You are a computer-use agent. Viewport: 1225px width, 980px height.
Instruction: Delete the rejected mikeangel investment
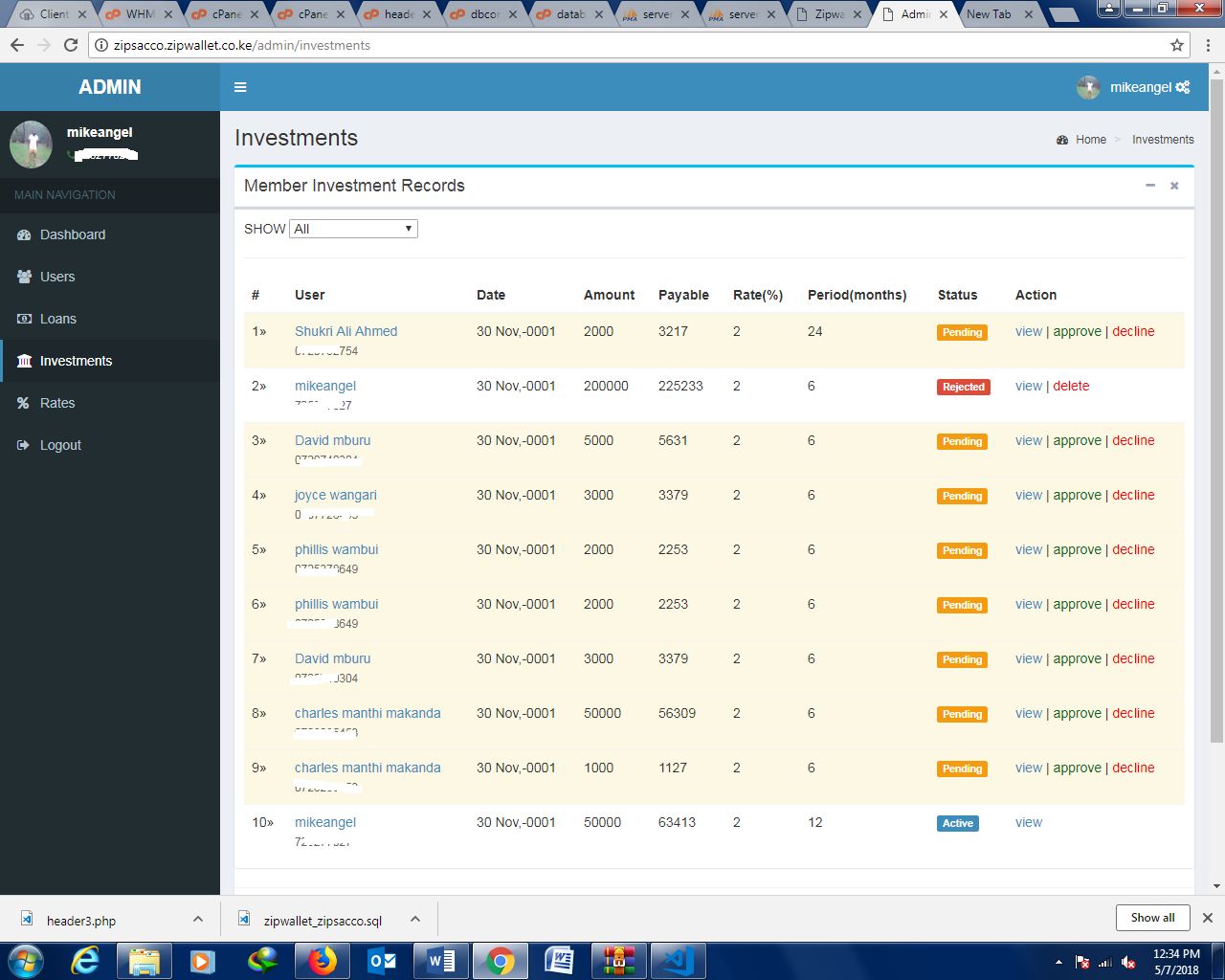click(x=1071, y=386)
